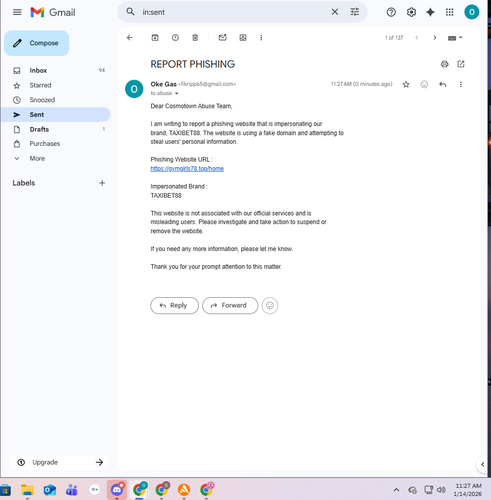Click the Move to icon

(x=243, y=38)
